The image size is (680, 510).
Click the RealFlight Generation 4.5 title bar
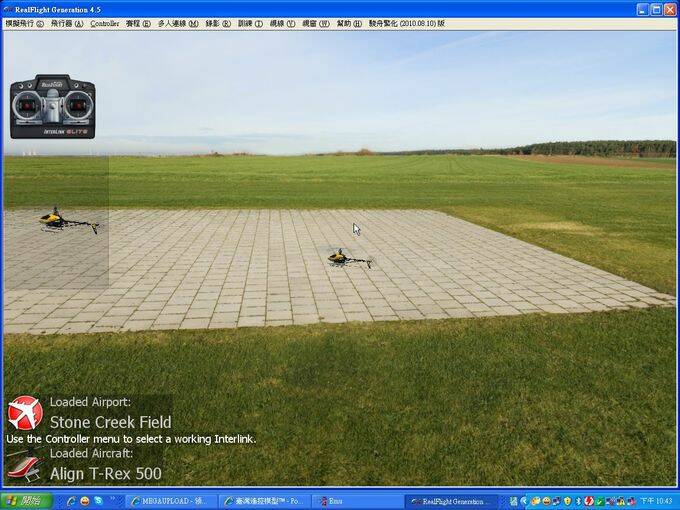[319, 10]
